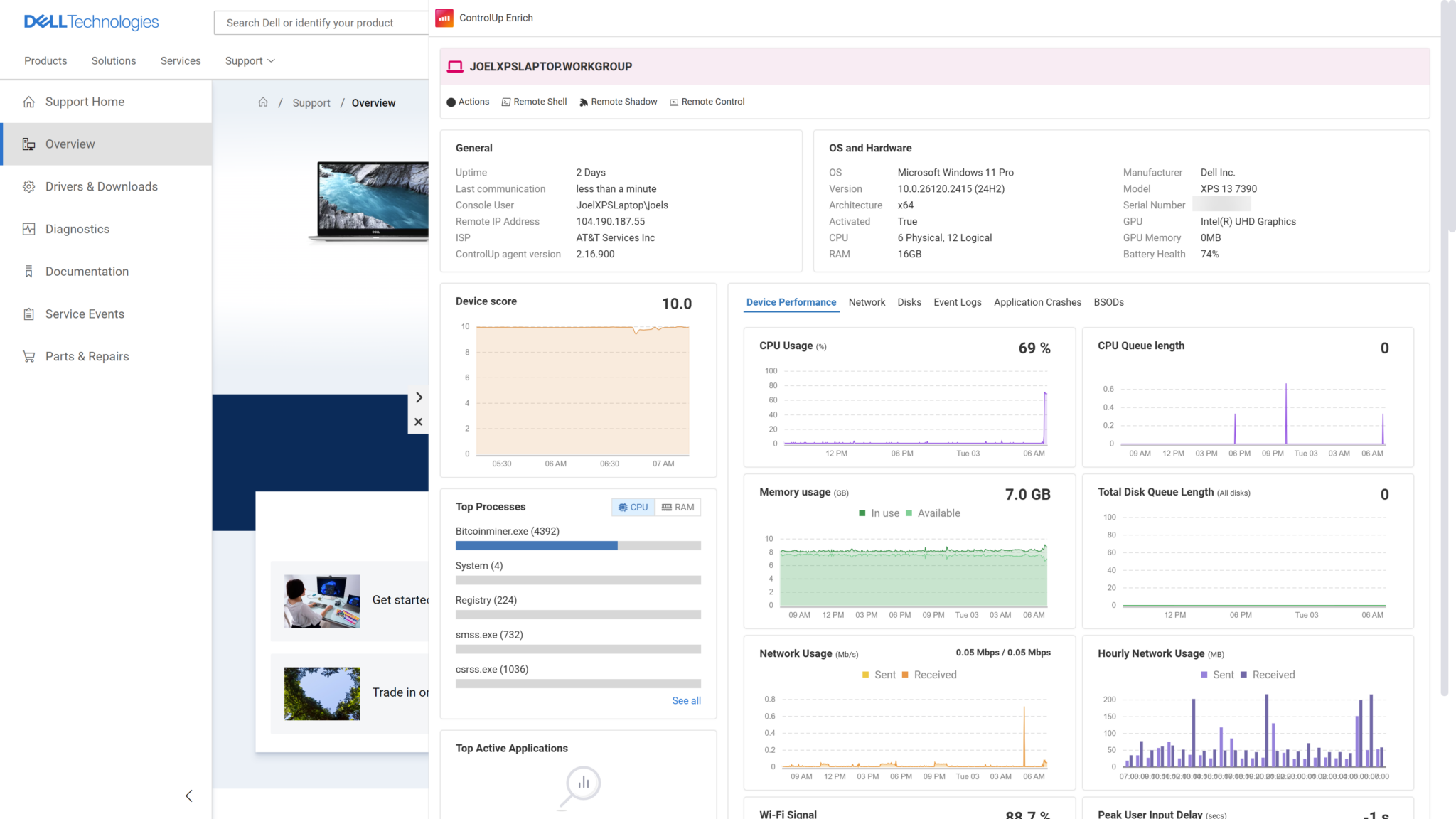Image resolution: width=1456 pixels, height=819 pixels.
Task: Click the Search Dell product field
Action: pyautogui.click(x=320, y=22)
